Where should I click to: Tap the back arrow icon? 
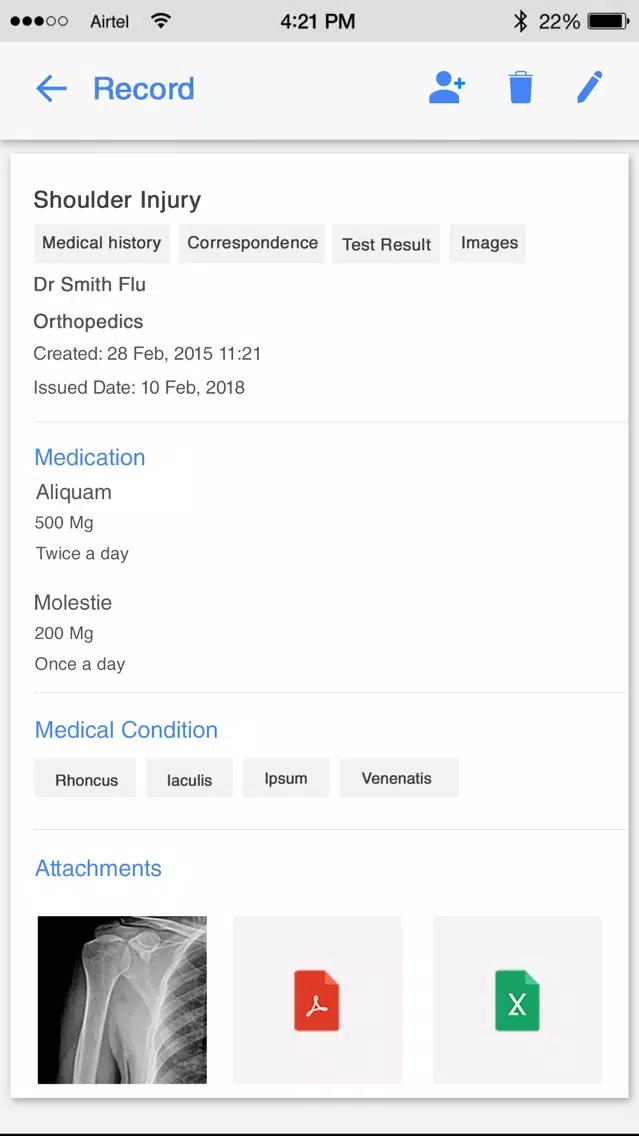click(51, 89)
